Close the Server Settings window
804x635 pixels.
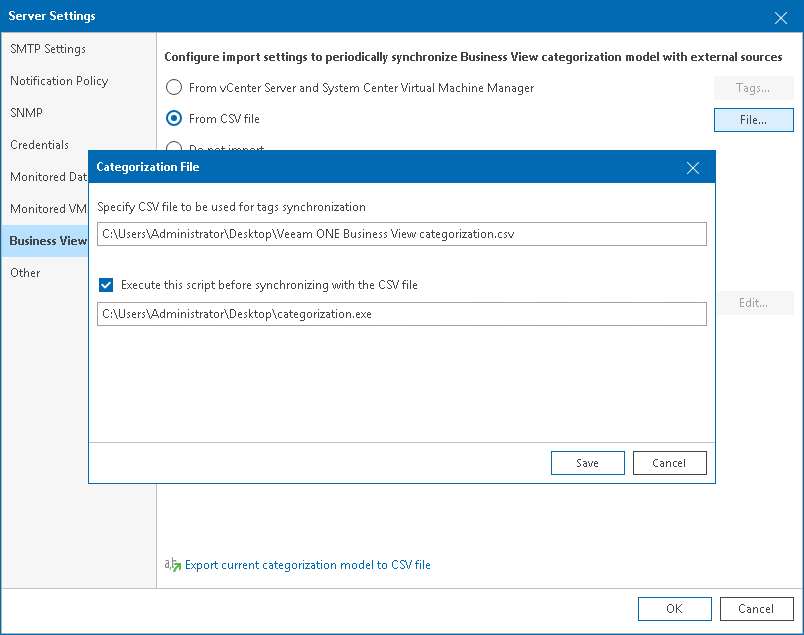click(781, 17)
